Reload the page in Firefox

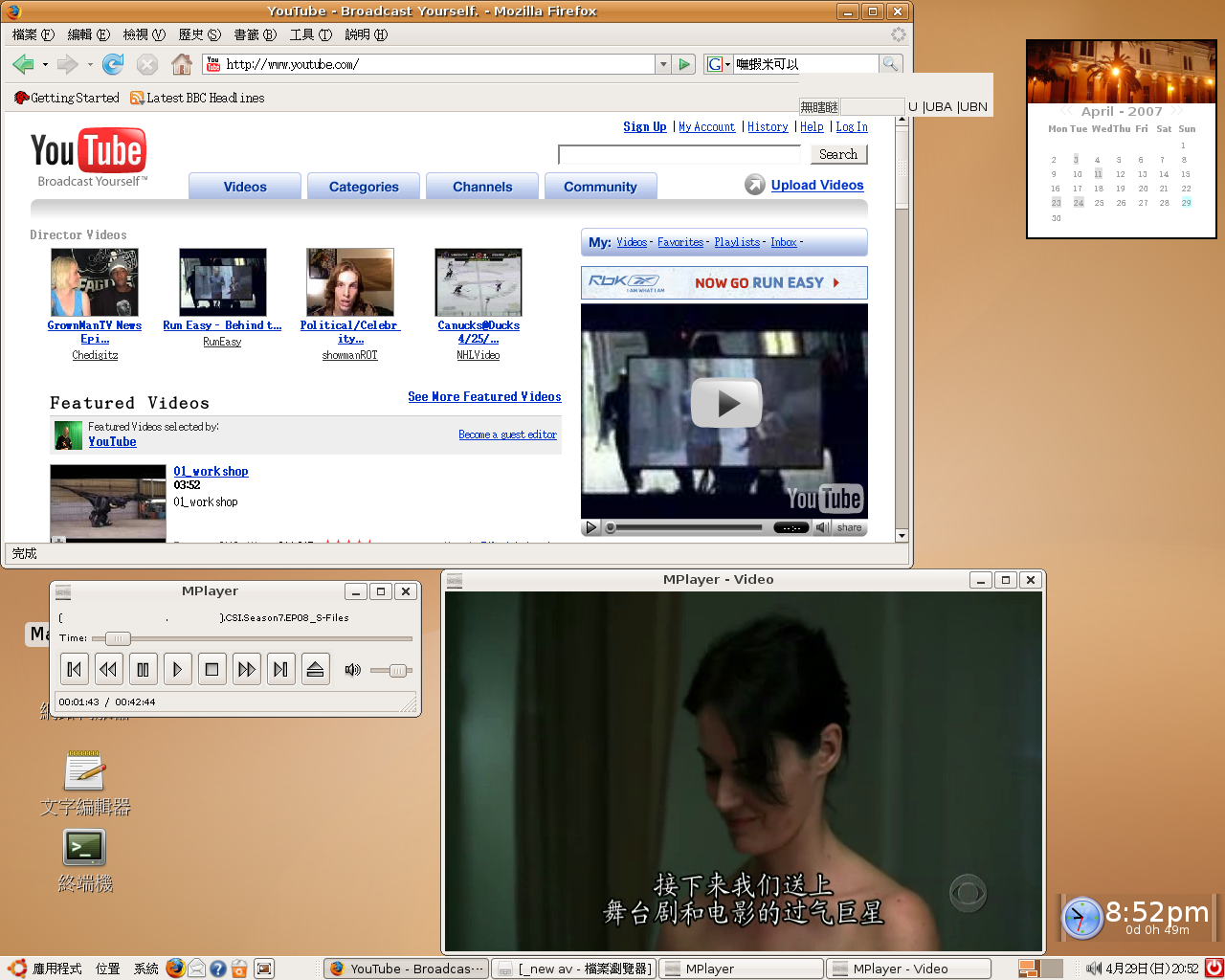[113, 64]
